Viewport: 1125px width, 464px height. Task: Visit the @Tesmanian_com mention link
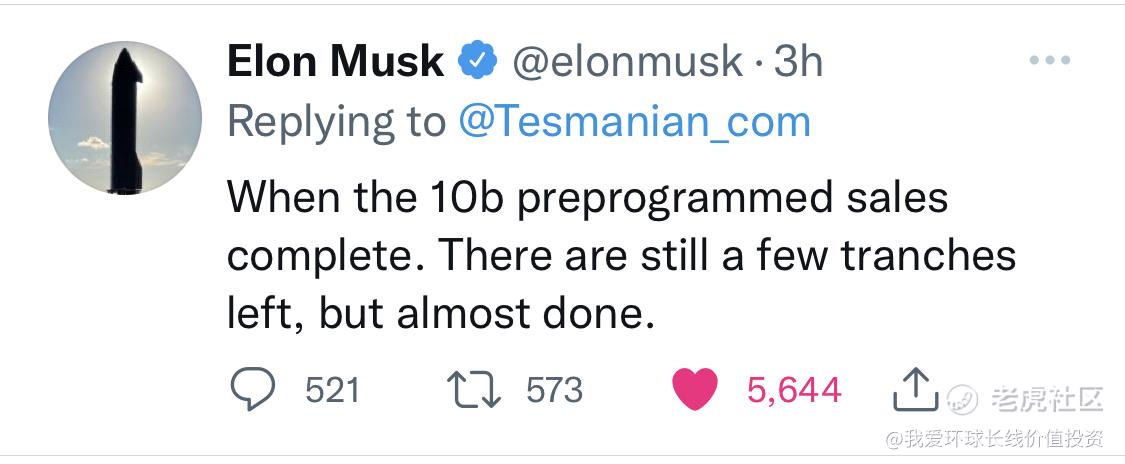[634, 123]
